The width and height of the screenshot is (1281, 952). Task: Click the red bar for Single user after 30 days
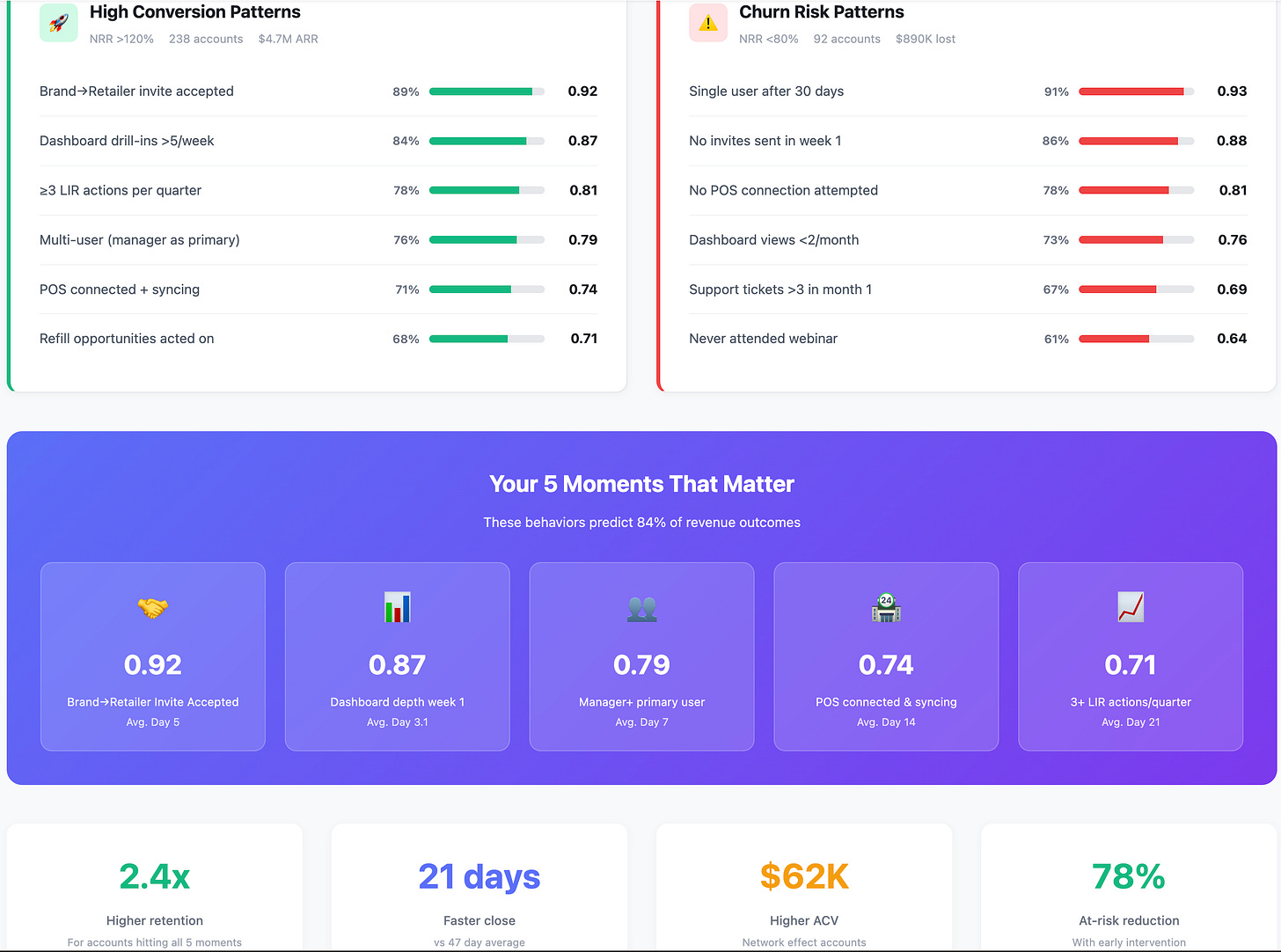click(1136, 92)
